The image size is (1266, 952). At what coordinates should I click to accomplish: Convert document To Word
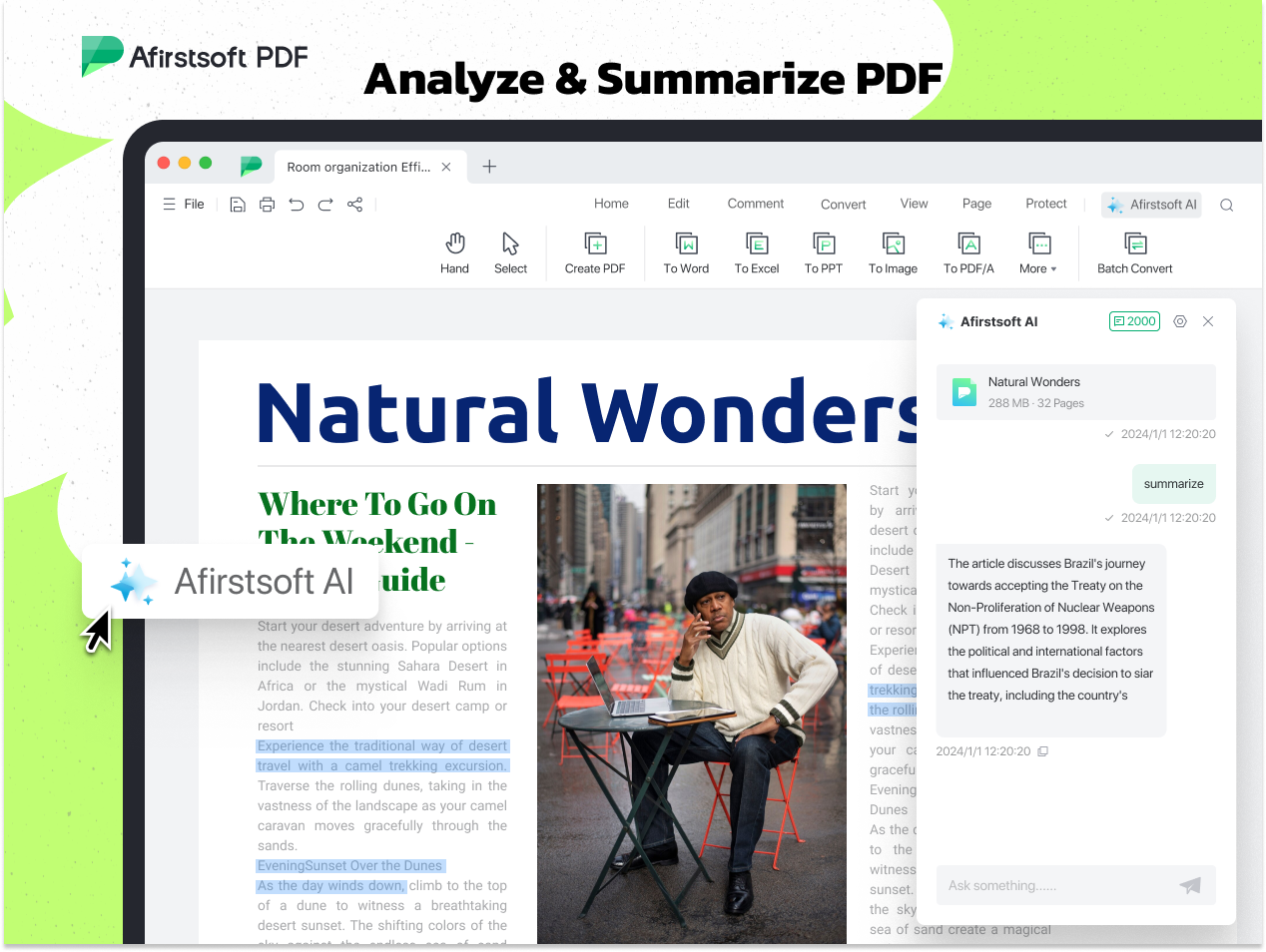(x=686, y=253)
